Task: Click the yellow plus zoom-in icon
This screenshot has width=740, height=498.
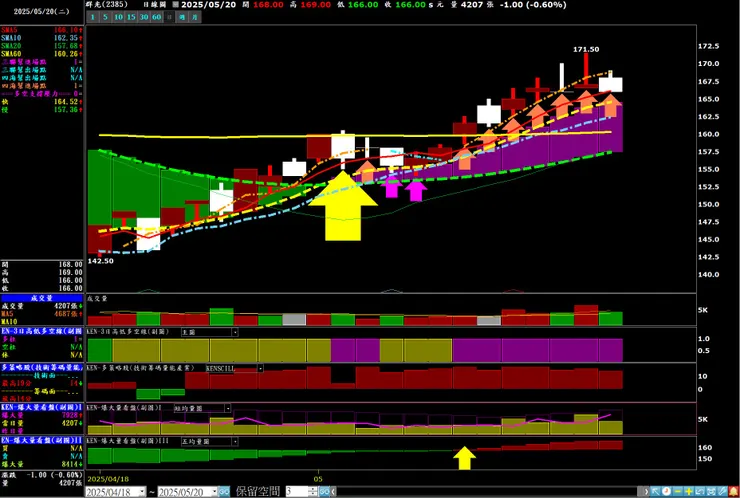Action: pyautogui.click(x=689, y=491)
